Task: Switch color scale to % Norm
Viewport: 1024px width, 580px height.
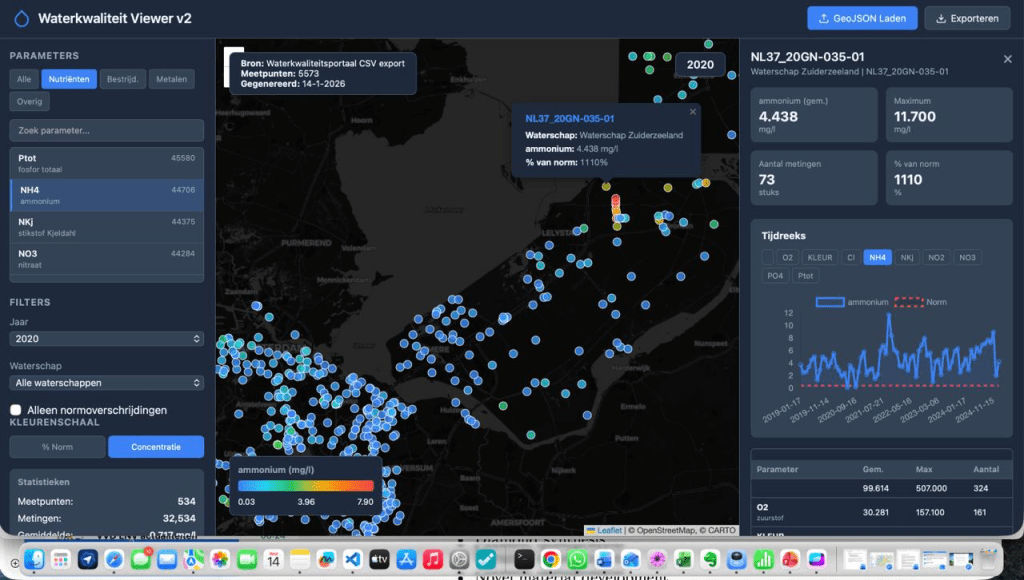Action: click(x=57, y=447)
